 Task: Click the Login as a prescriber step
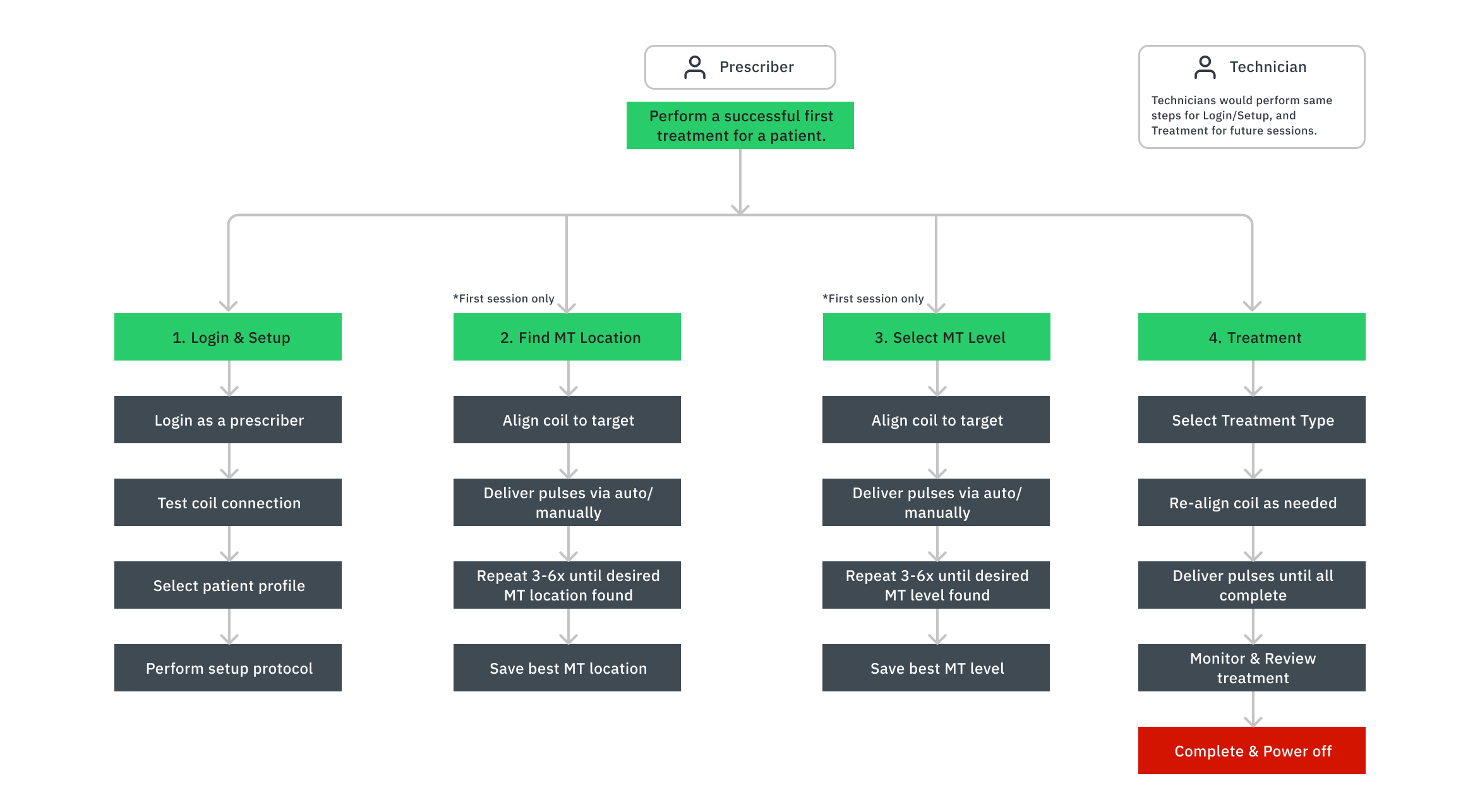pyautogui.click(x=228, y=420)
